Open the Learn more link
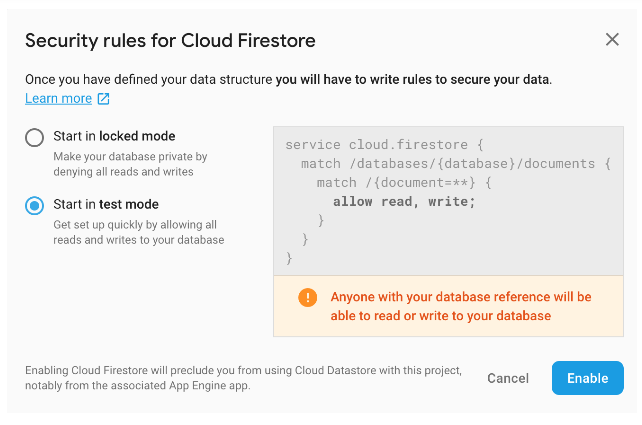This screenshot has width=642, height=425. click(x=59, y=99)
